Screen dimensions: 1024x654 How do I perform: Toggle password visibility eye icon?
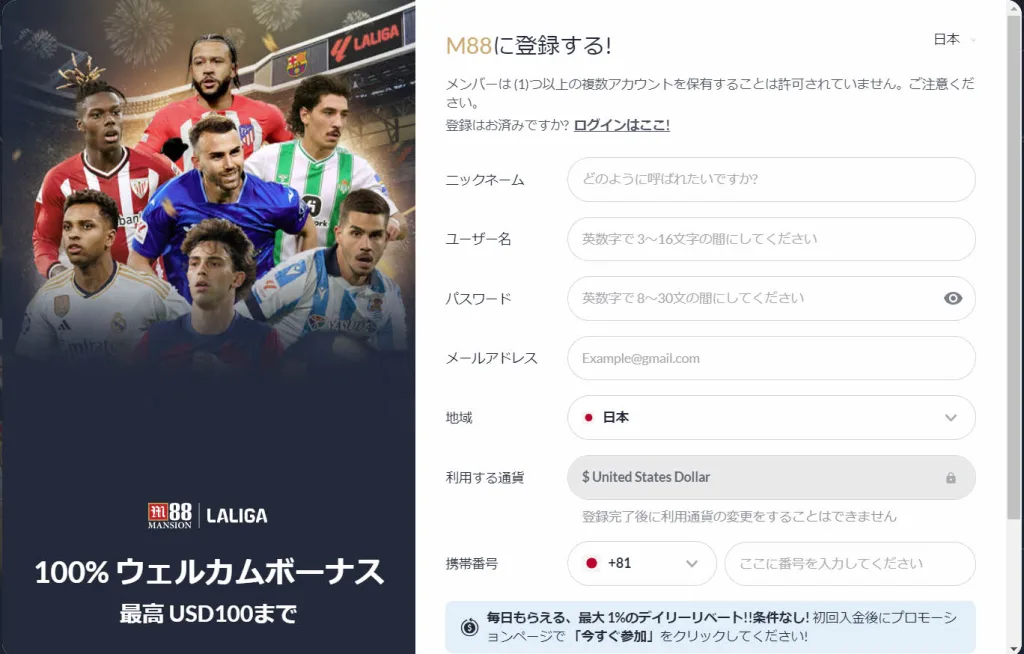coord(953,299)
